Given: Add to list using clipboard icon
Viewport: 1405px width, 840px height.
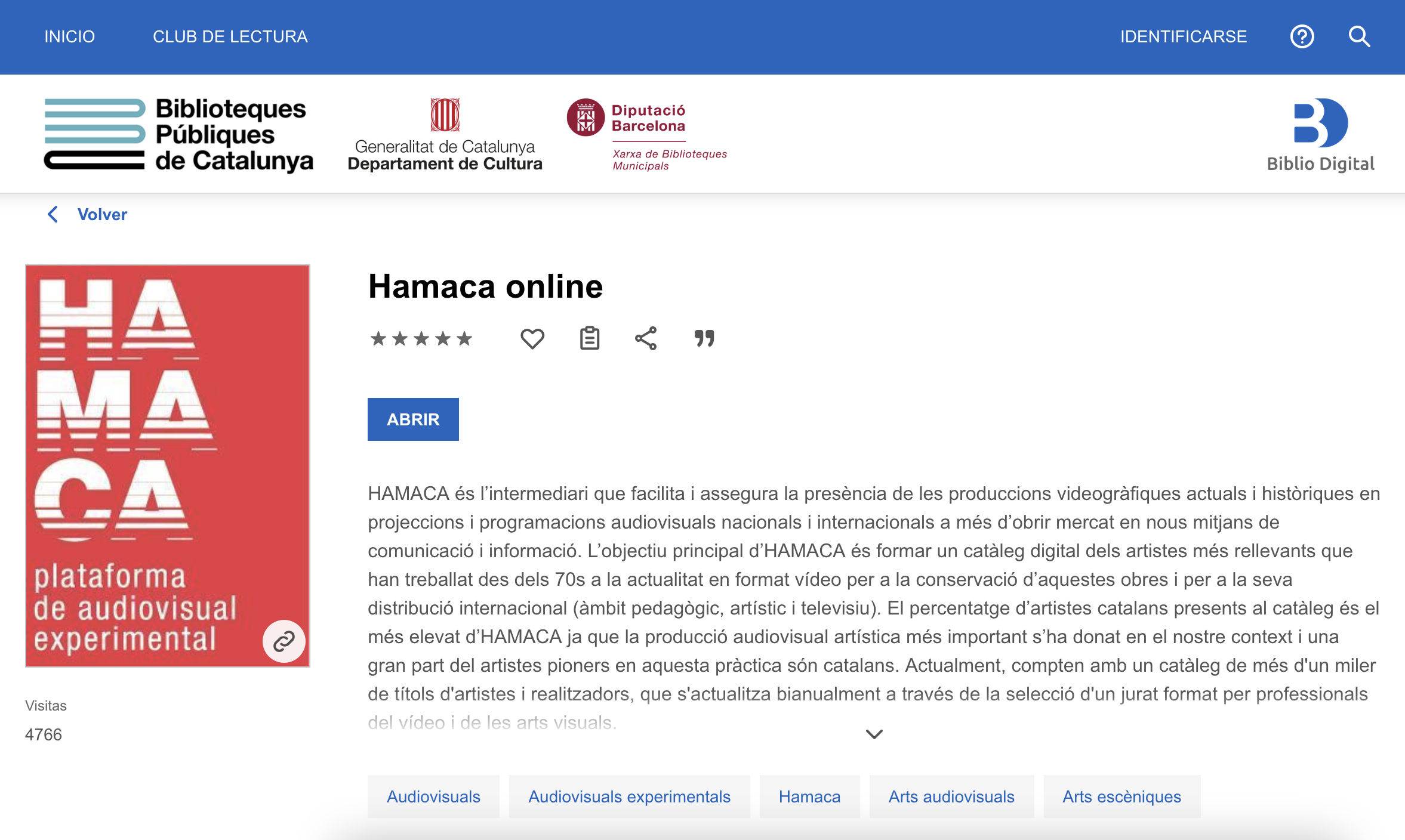Looking at the screenshot, I should click(590, 338).
